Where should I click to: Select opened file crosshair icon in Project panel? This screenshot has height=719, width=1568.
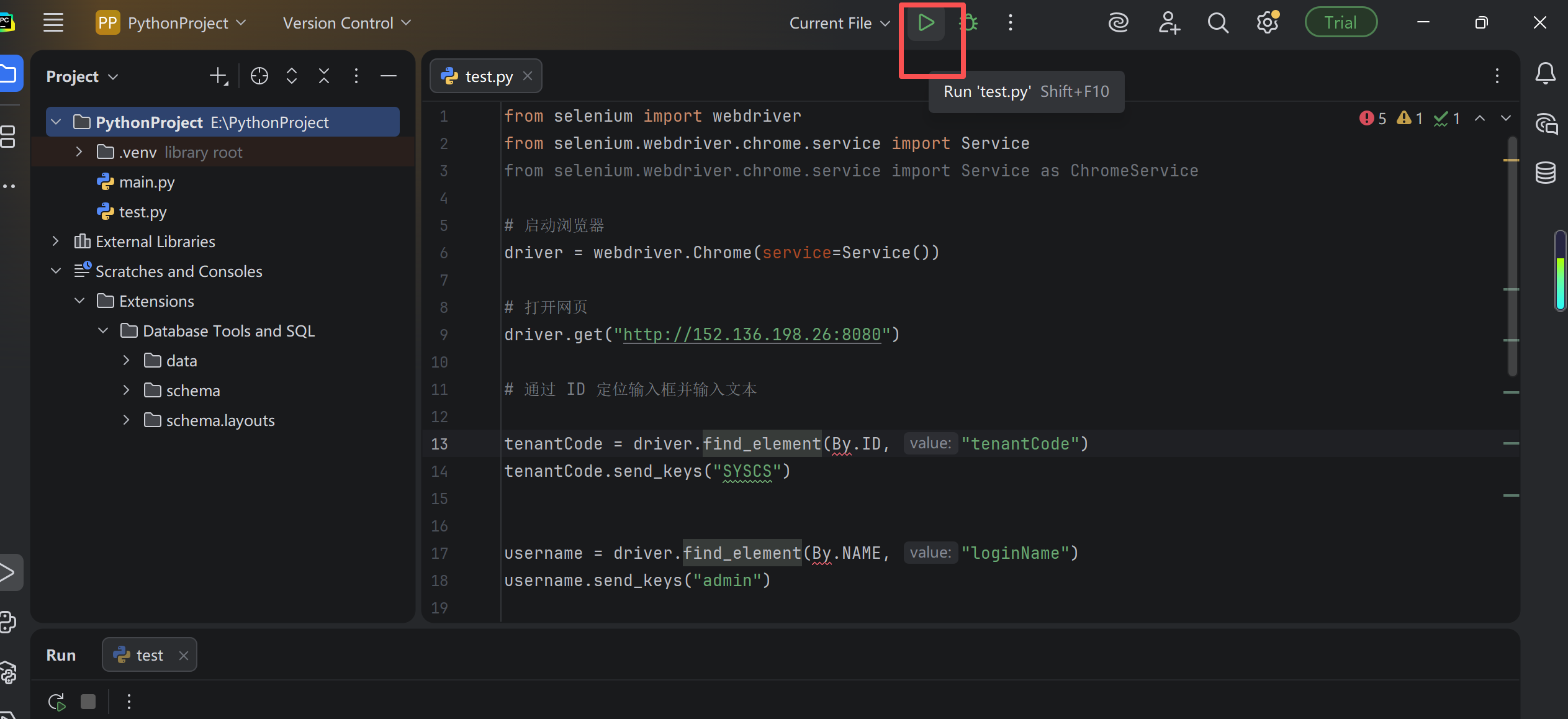point(259,76)
